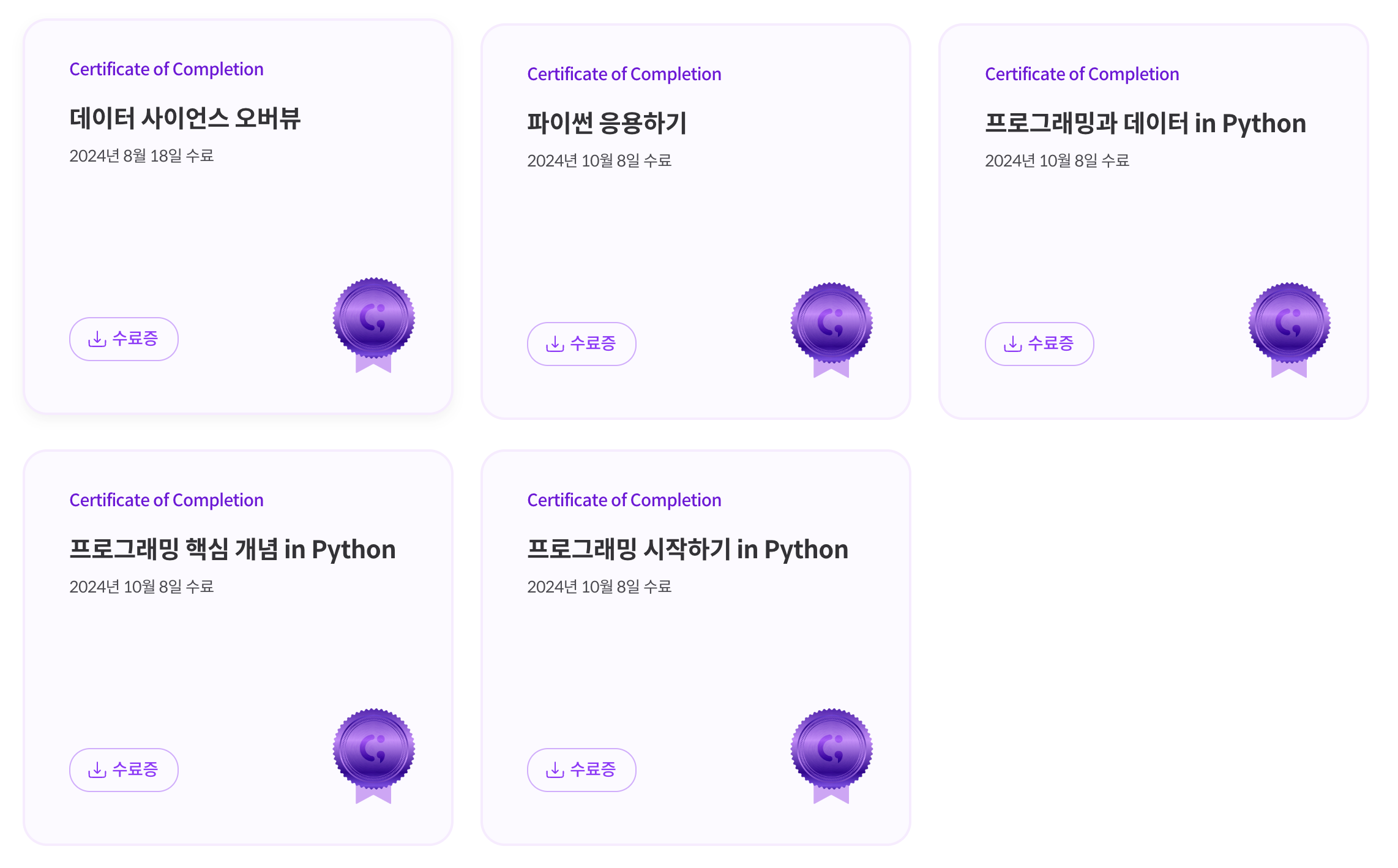Click download icon in 파이썬 응용하기 수료증 button
Viewport: 1398px width, 868px height.
[x=555, y=344]
